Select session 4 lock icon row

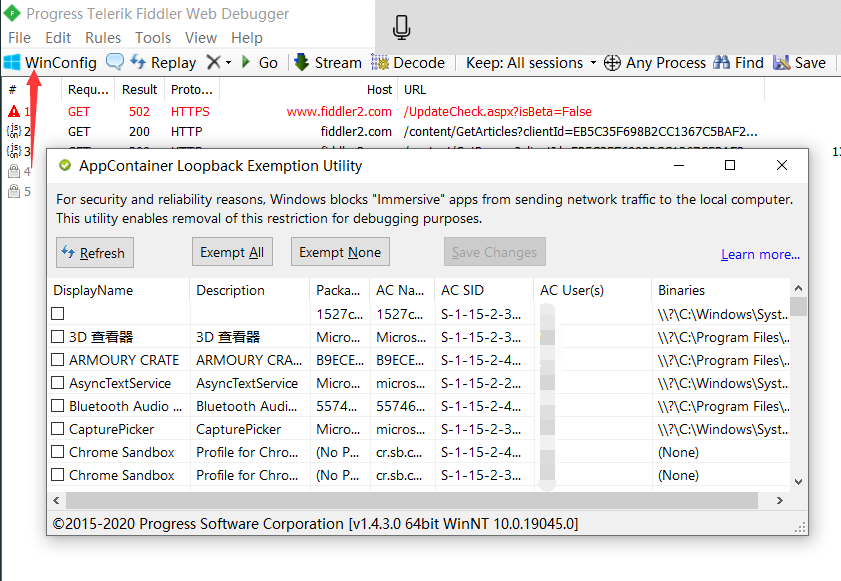pos(14,171)
